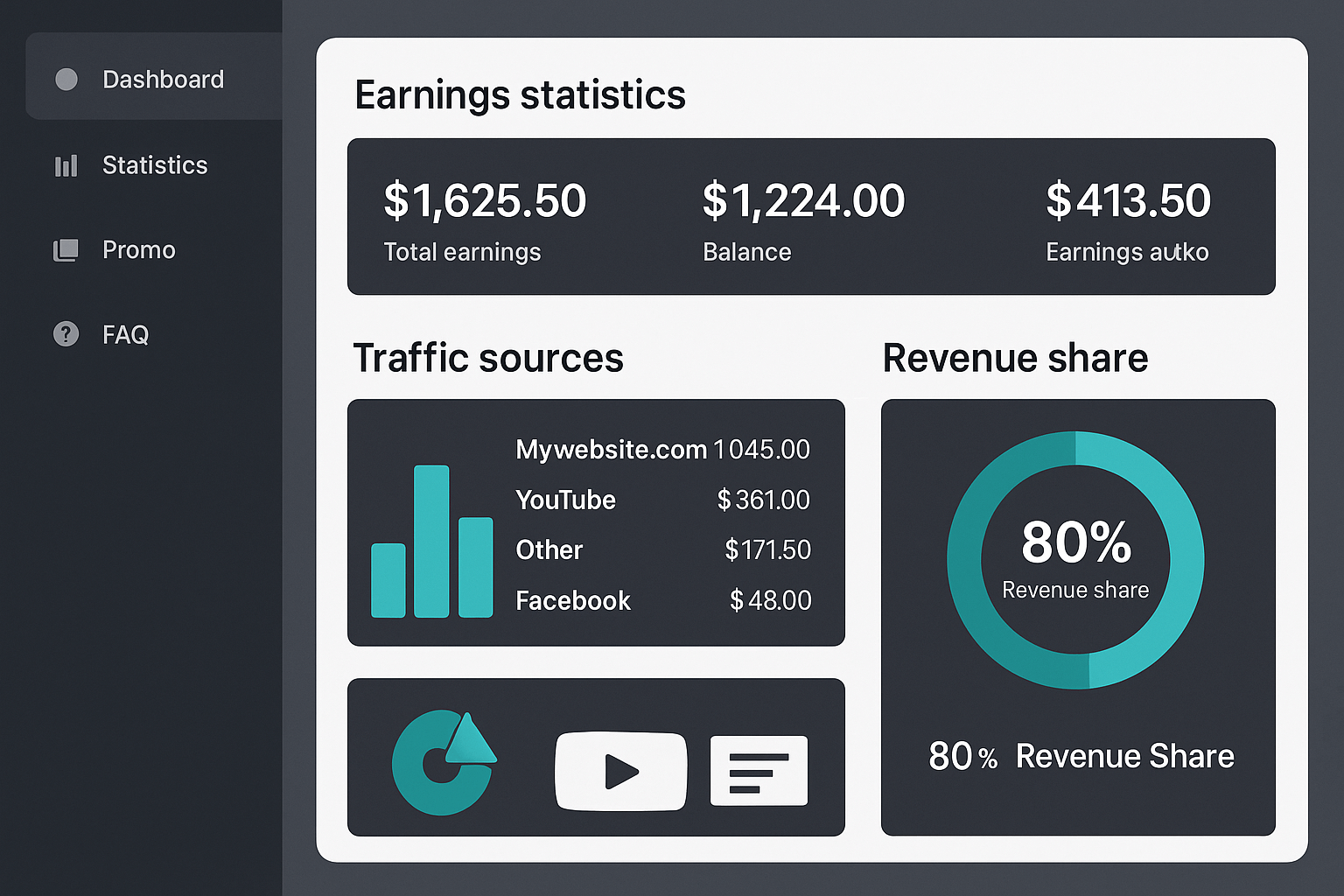Click the $1,224.00 Balance figure
This screenshot has width=1344, height=896.
[803, 200]
